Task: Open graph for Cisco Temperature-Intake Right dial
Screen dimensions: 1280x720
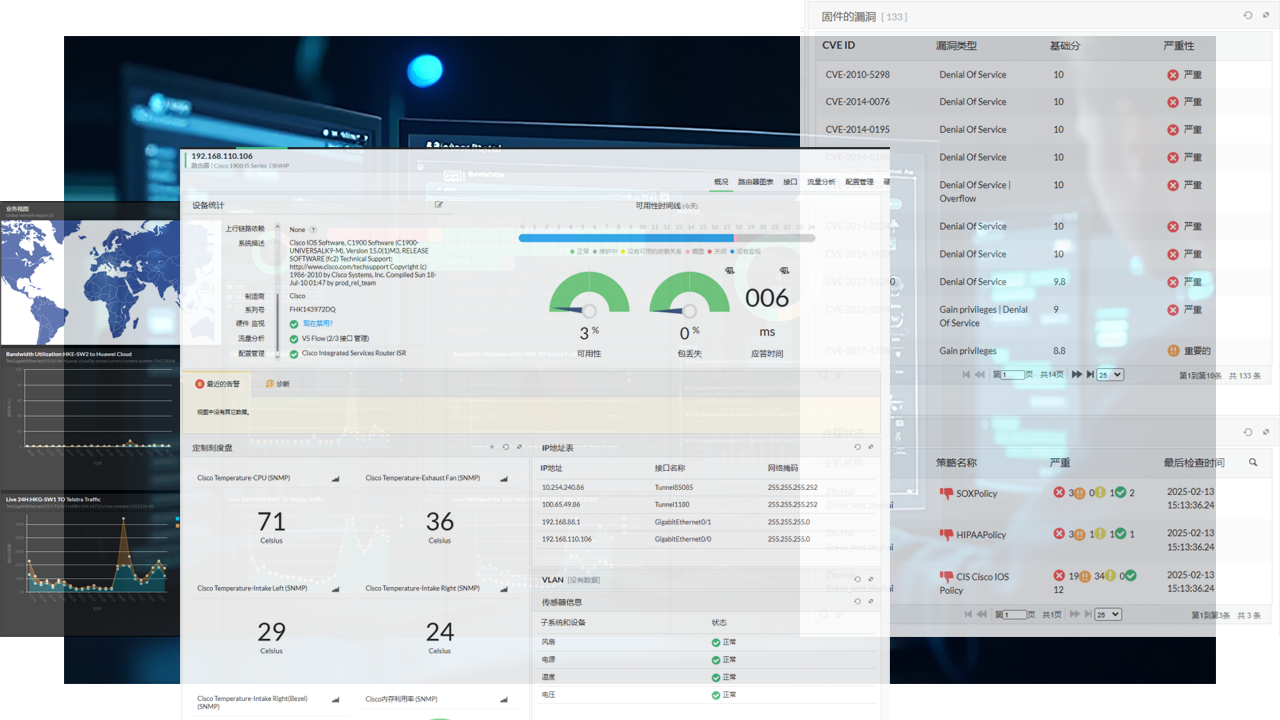Action: point(503,589)
